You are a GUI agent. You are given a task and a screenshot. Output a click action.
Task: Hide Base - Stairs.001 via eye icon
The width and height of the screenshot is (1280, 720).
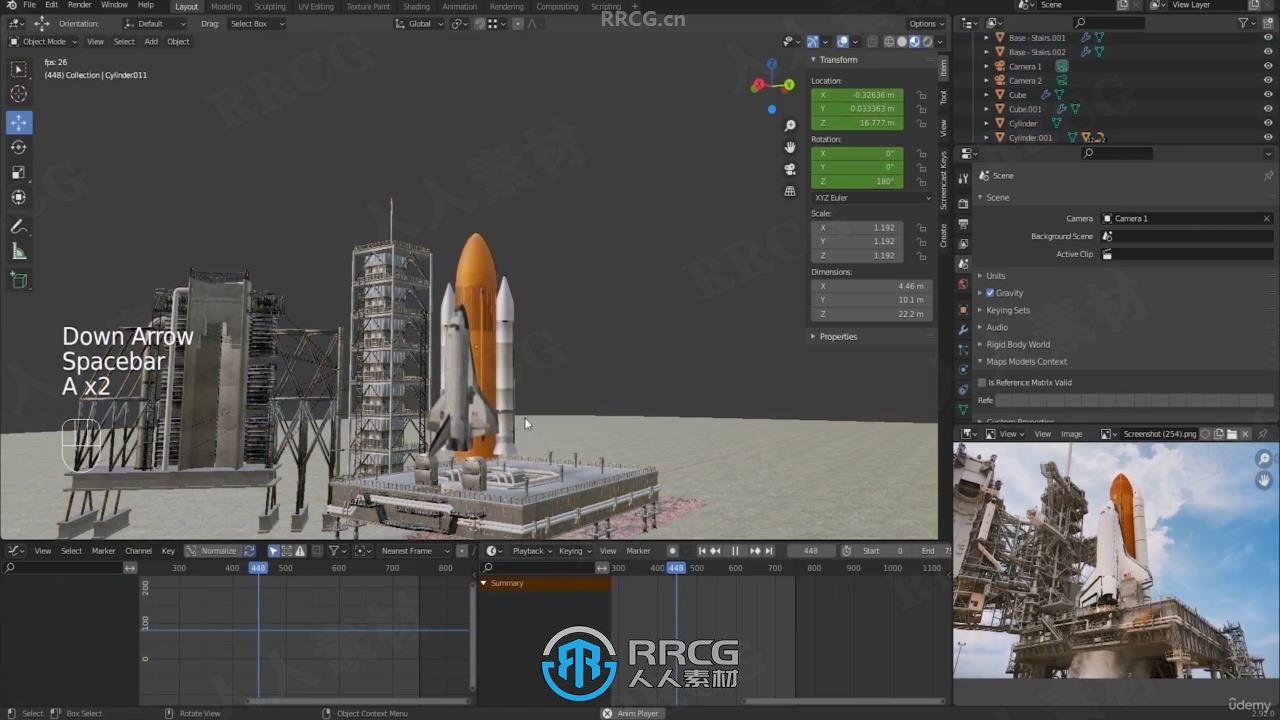coord(1268,38)
